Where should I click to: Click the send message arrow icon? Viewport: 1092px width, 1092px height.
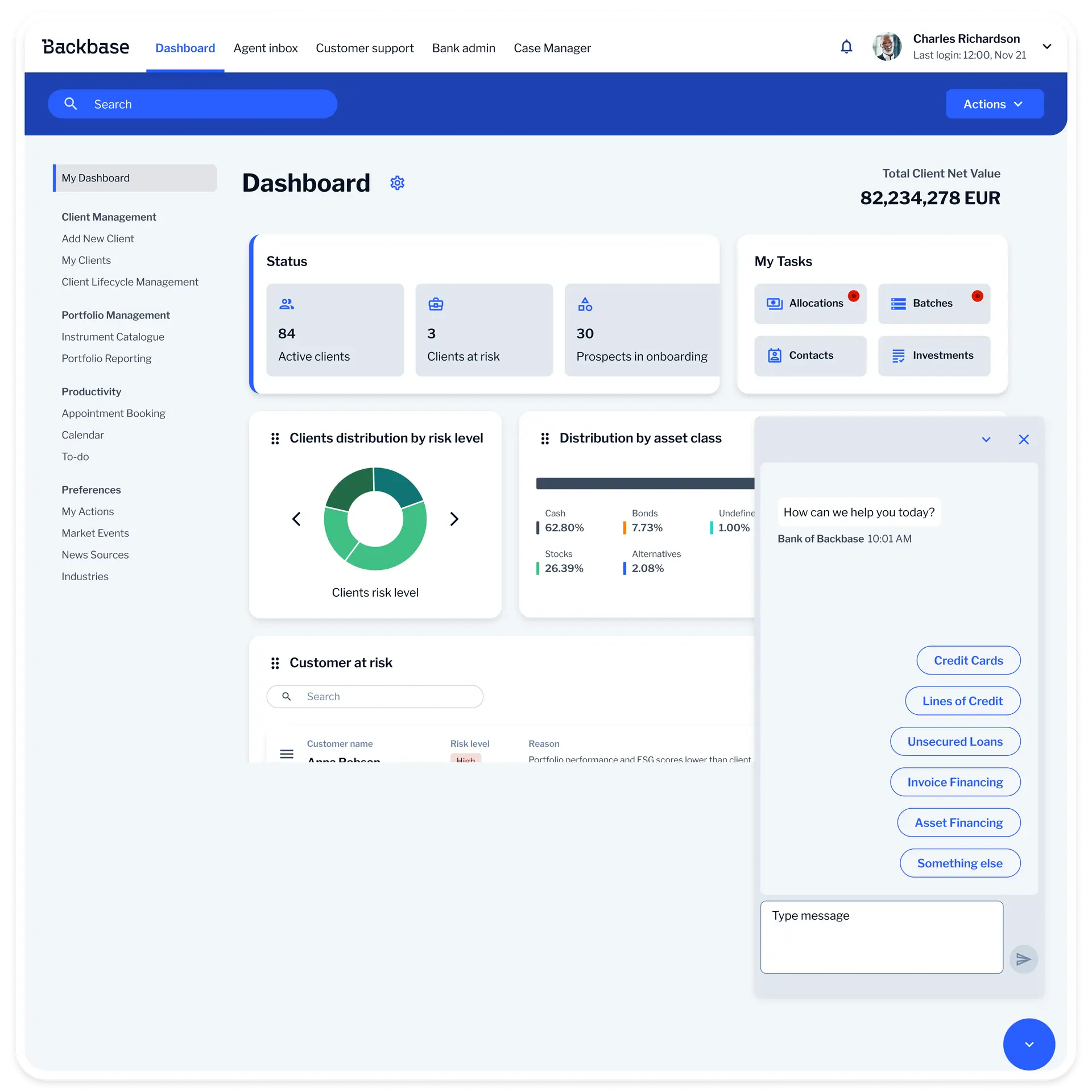[1023, 959]
